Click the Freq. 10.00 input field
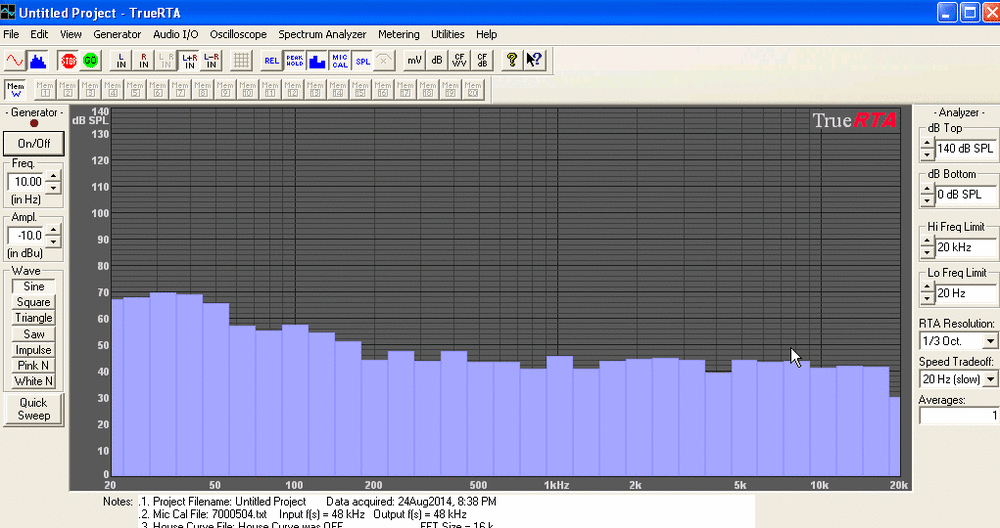The height and width of the screenshot is (528, 1000). [x=28, y=182]
